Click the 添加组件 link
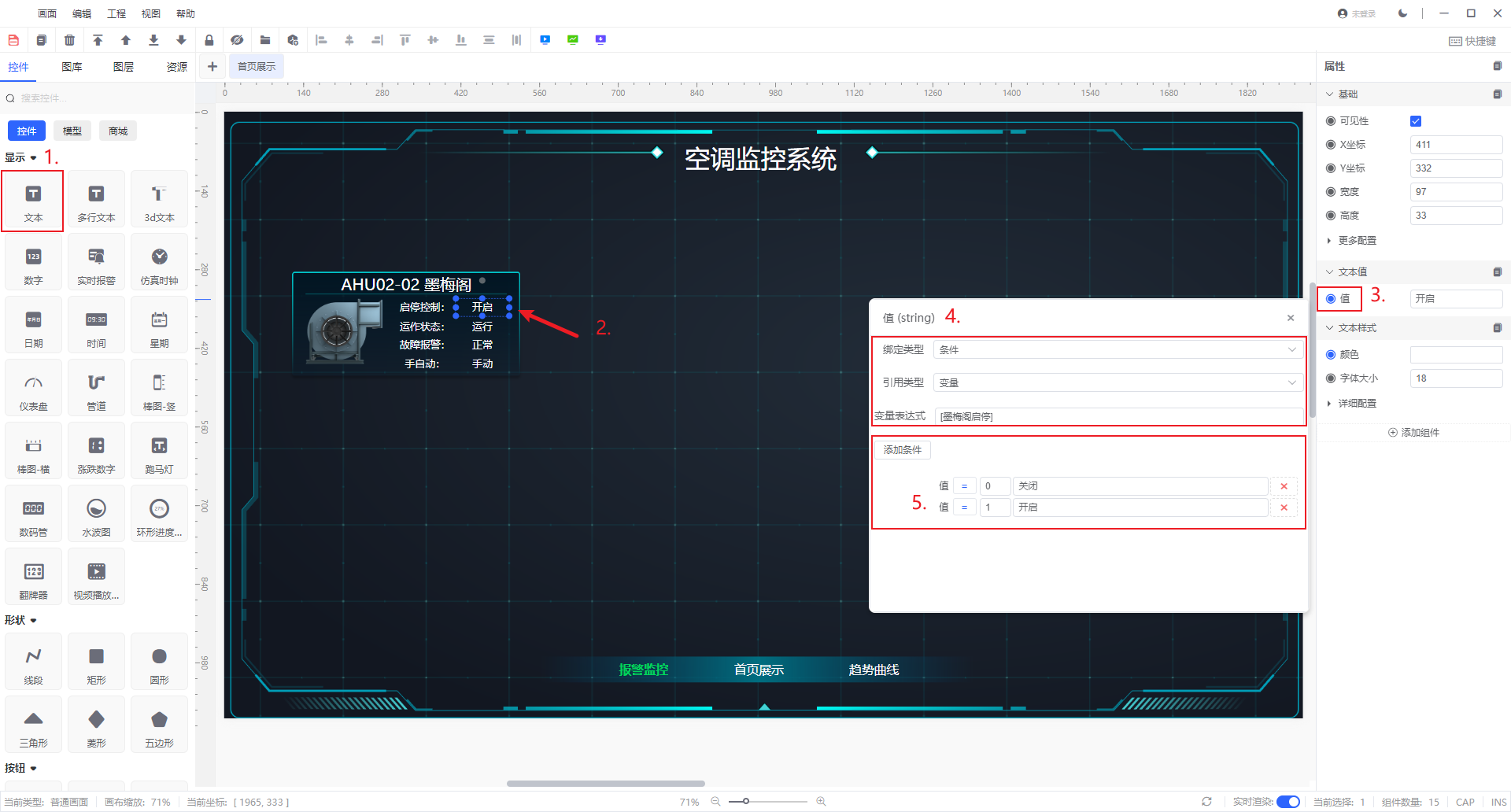This screenshot has height=812, width=1511. point(1413,433)
